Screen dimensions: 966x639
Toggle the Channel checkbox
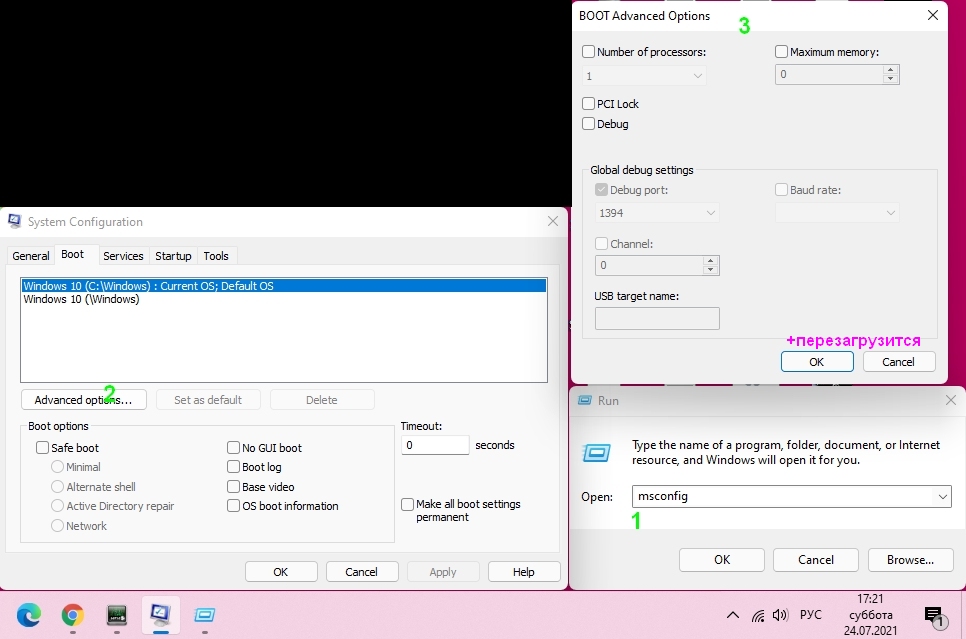(601, 244)
